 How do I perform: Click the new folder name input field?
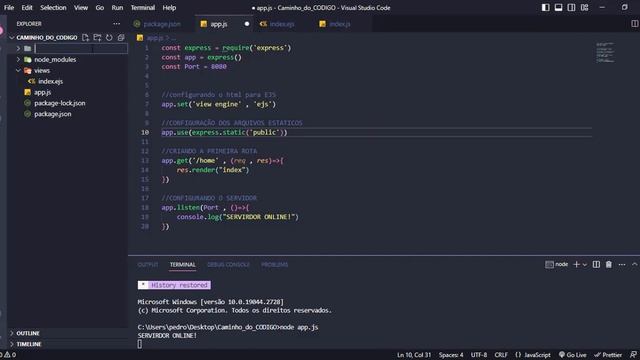81,49
